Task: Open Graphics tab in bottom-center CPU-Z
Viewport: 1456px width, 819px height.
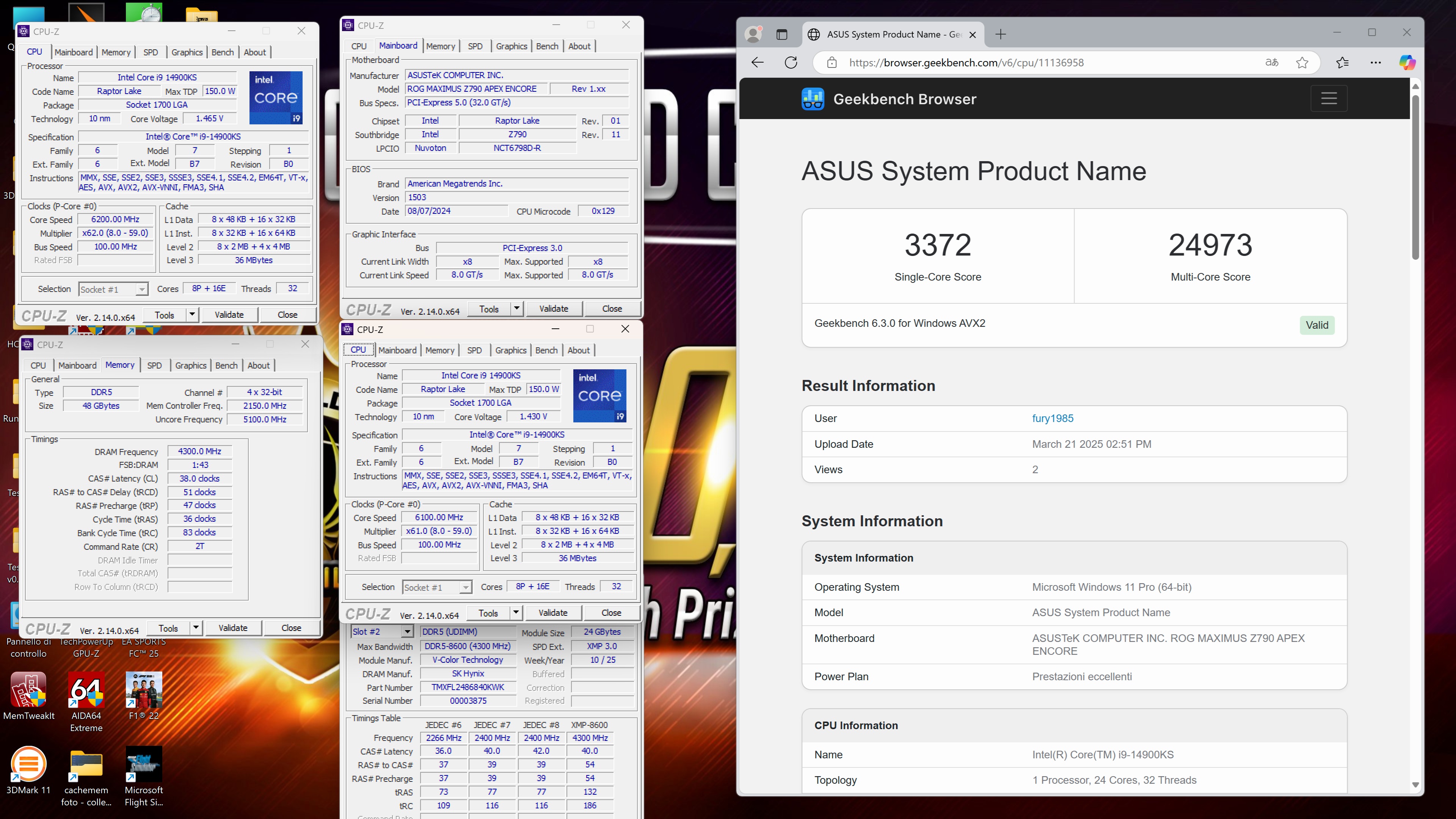Action: point(511,350)
